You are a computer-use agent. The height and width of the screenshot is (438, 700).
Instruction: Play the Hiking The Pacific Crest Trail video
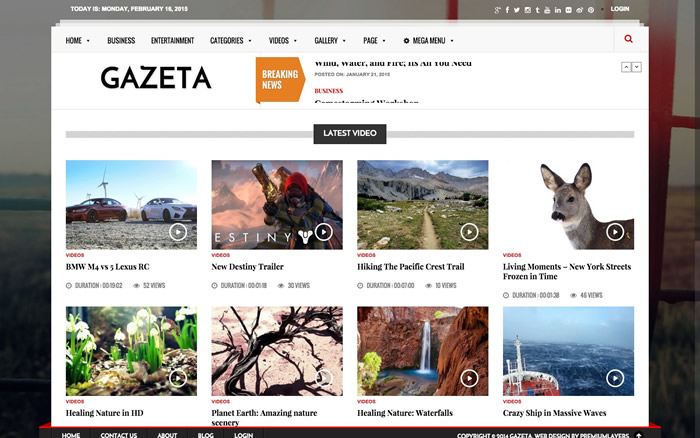point(469,232)
